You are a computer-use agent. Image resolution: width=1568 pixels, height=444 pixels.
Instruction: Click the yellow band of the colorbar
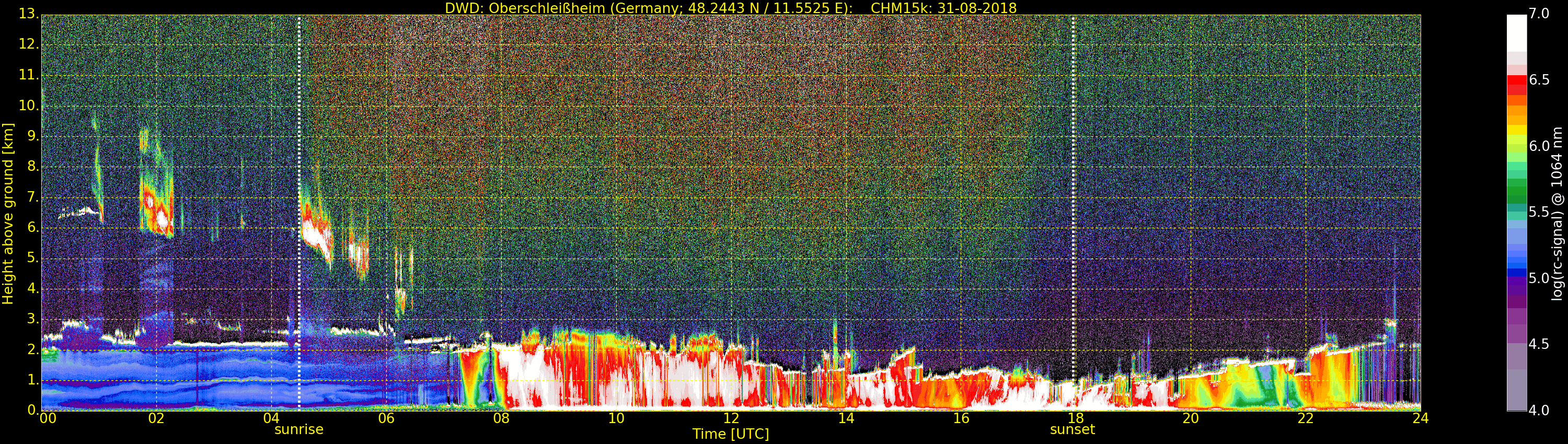(1516, 129)
